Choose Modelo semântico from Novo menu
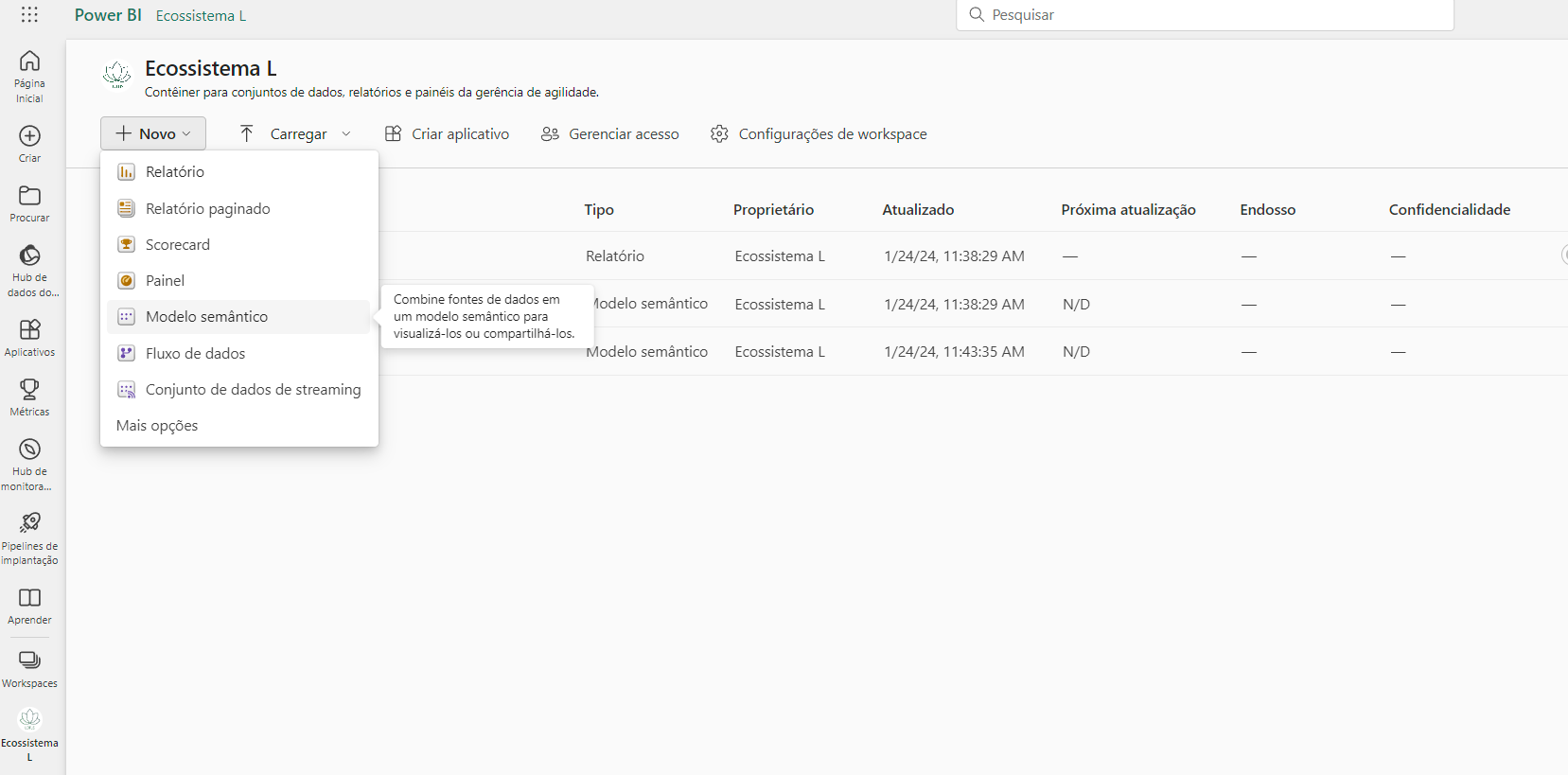Viewport: 1568px width, 775px height. coord(238,317)
